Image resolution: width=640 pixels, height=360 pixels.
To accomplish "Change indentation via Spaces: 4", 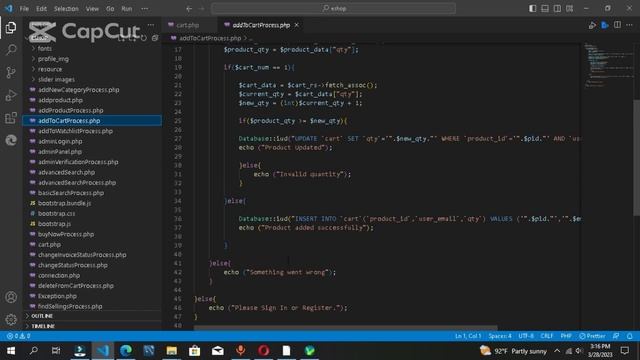I will pos(500,336).
